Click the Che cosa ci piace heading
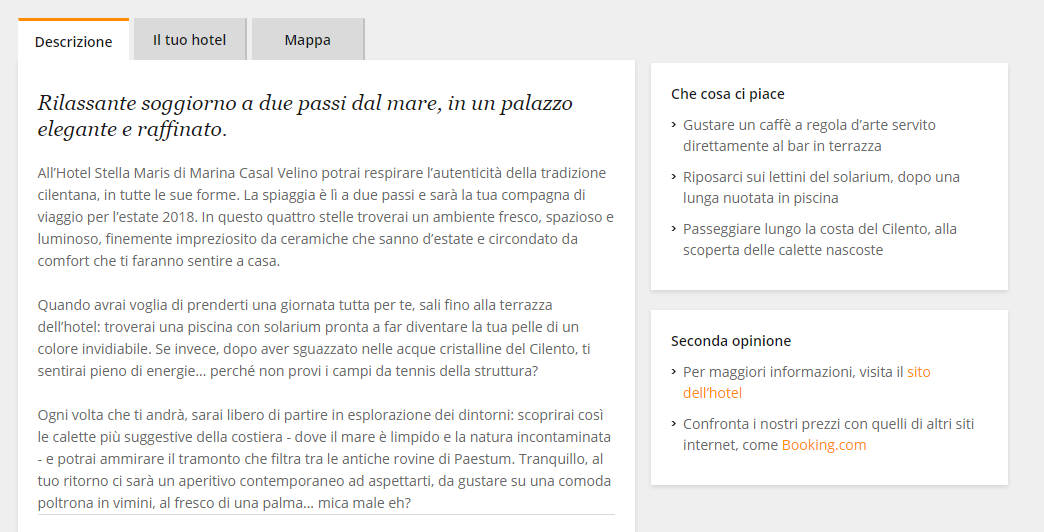This screenshot has width=1044, height=532. tap(727, 94)
